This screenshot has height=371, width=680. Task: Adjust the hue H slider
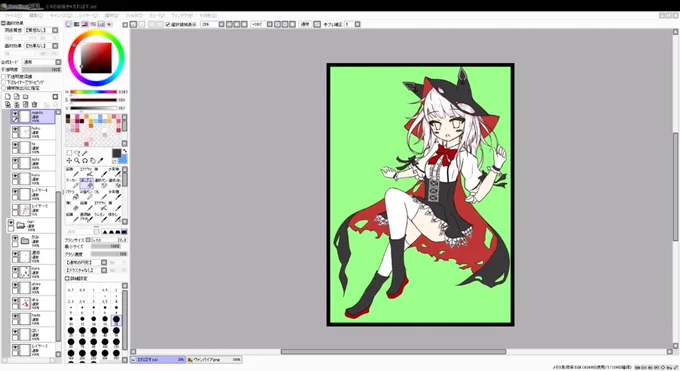(x=93, y=92)
